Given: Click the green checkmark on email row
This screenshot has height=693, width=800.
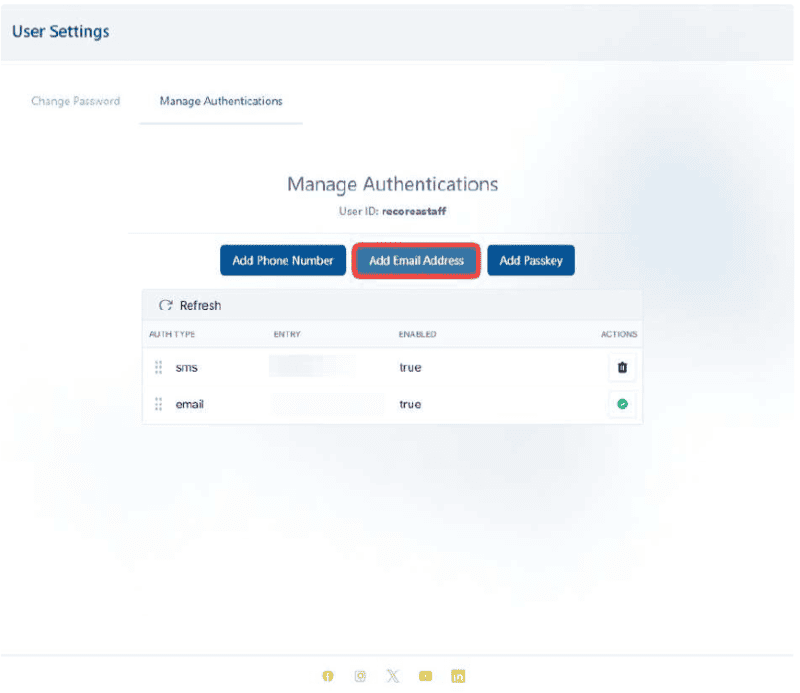Looking at the screenshot, I should pos(622,405).
